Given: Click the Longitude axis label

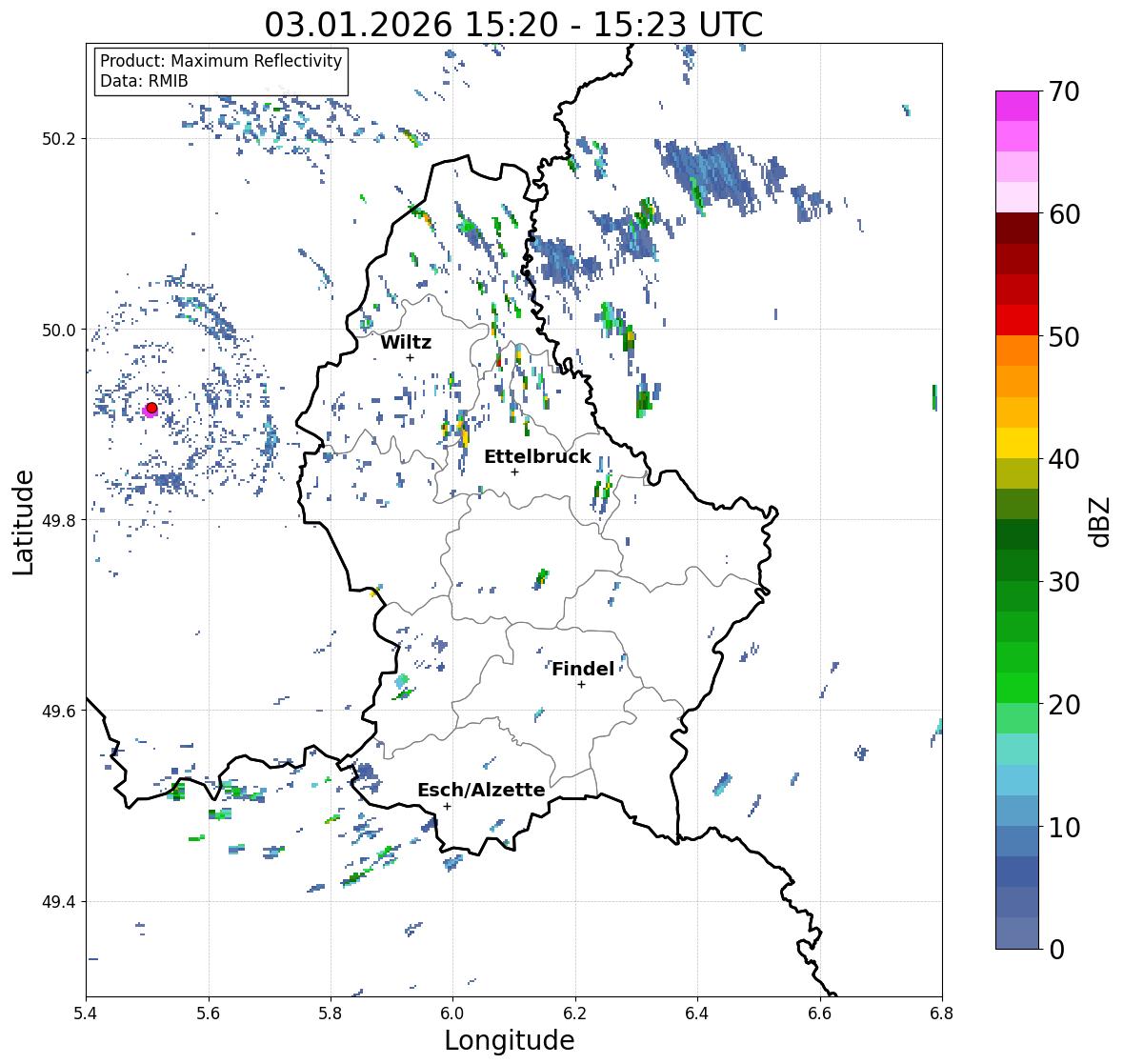Looking at the screenshot, I should tap(510, 1040).
